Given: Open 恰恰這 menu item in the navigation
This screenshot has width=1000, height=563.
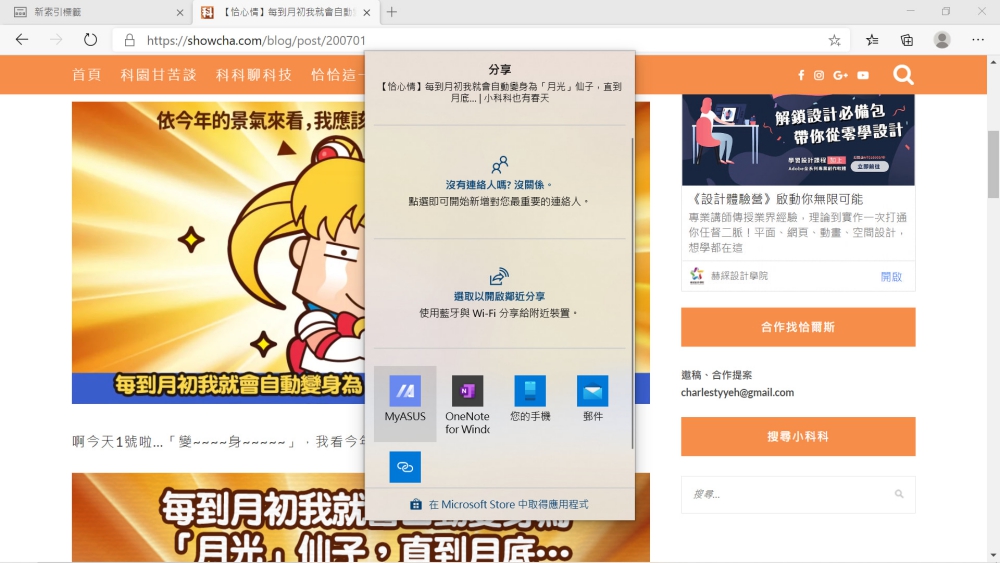Looking at the screenshot, I should [x=337, y=75].
